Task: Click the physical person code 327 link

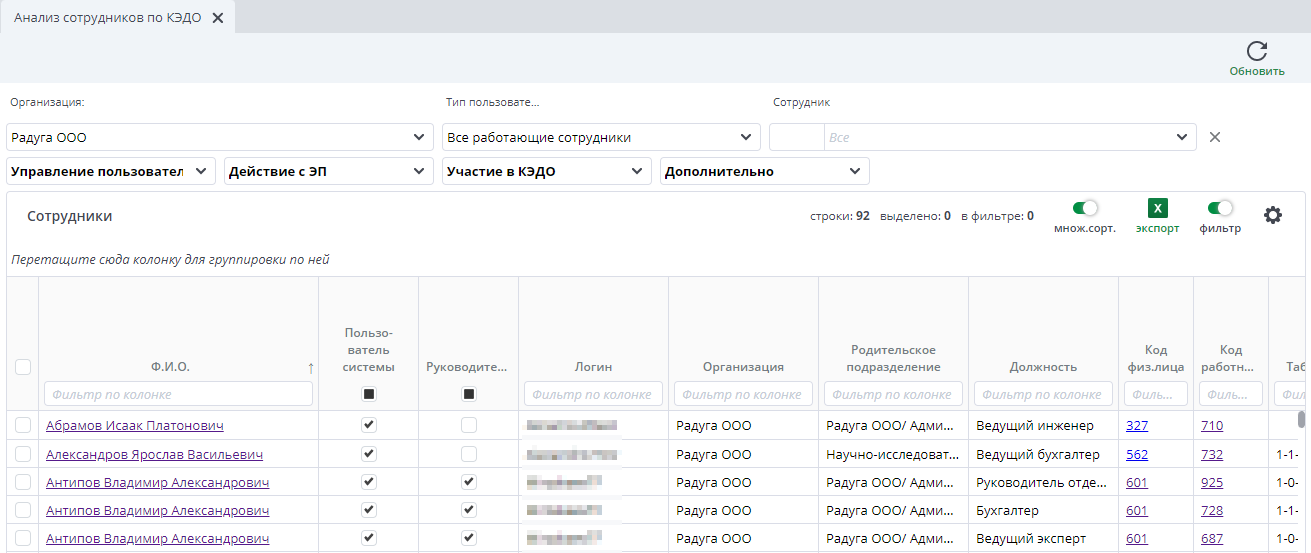Action: [1137, 425]
